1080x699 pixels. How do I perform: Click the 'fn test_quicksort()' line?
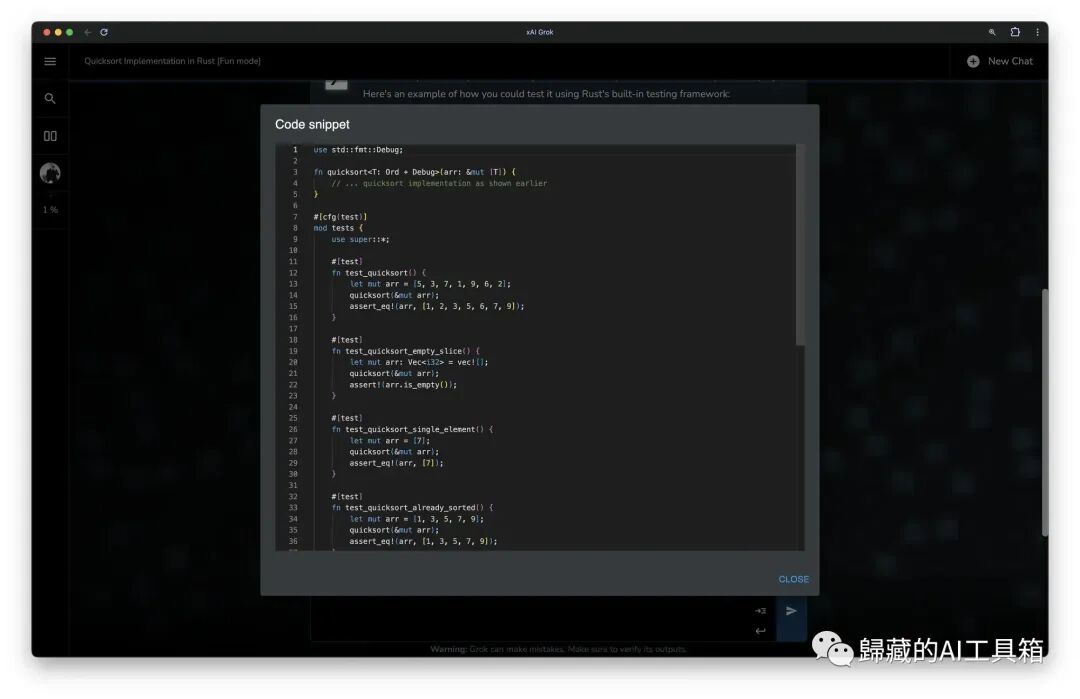pos(378,273)
